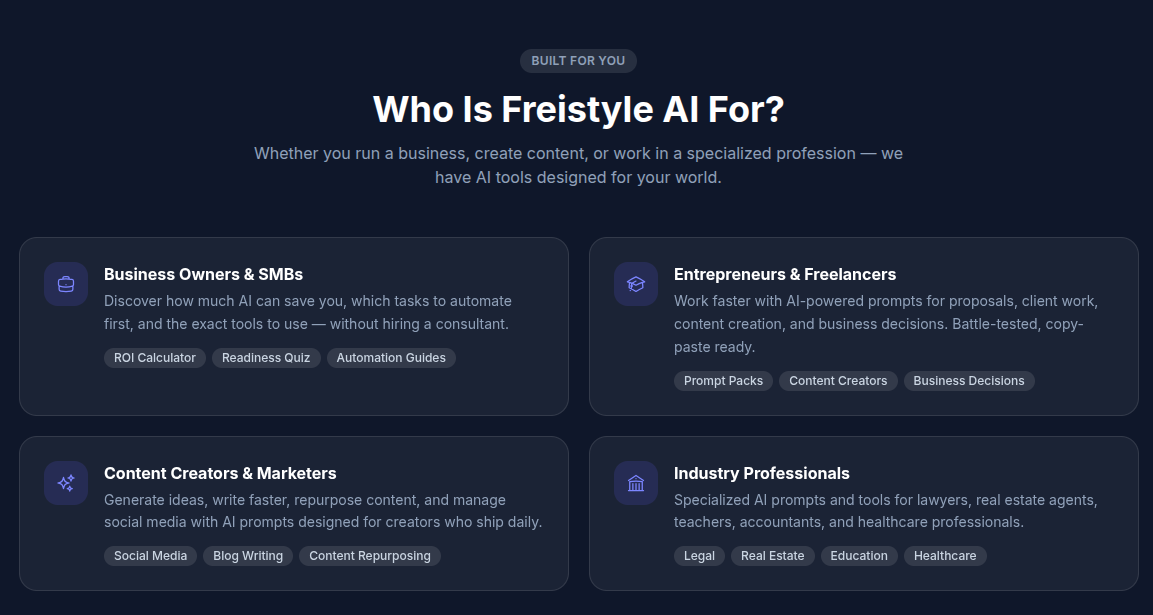Select the Prompt Packs tag
The height and width of the screenshot is (615, 1153).
pos(723,381)
